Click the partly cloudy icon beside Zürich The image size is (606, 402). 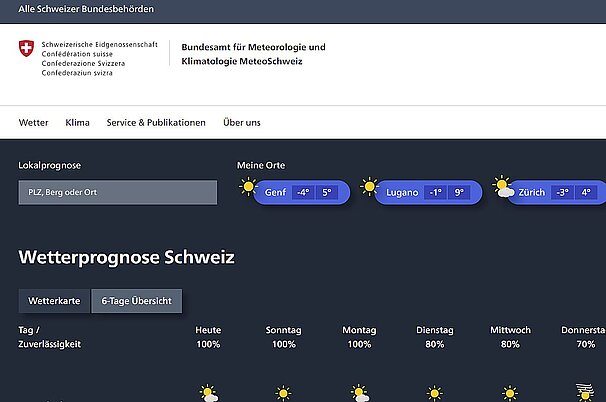click(503, 186)
